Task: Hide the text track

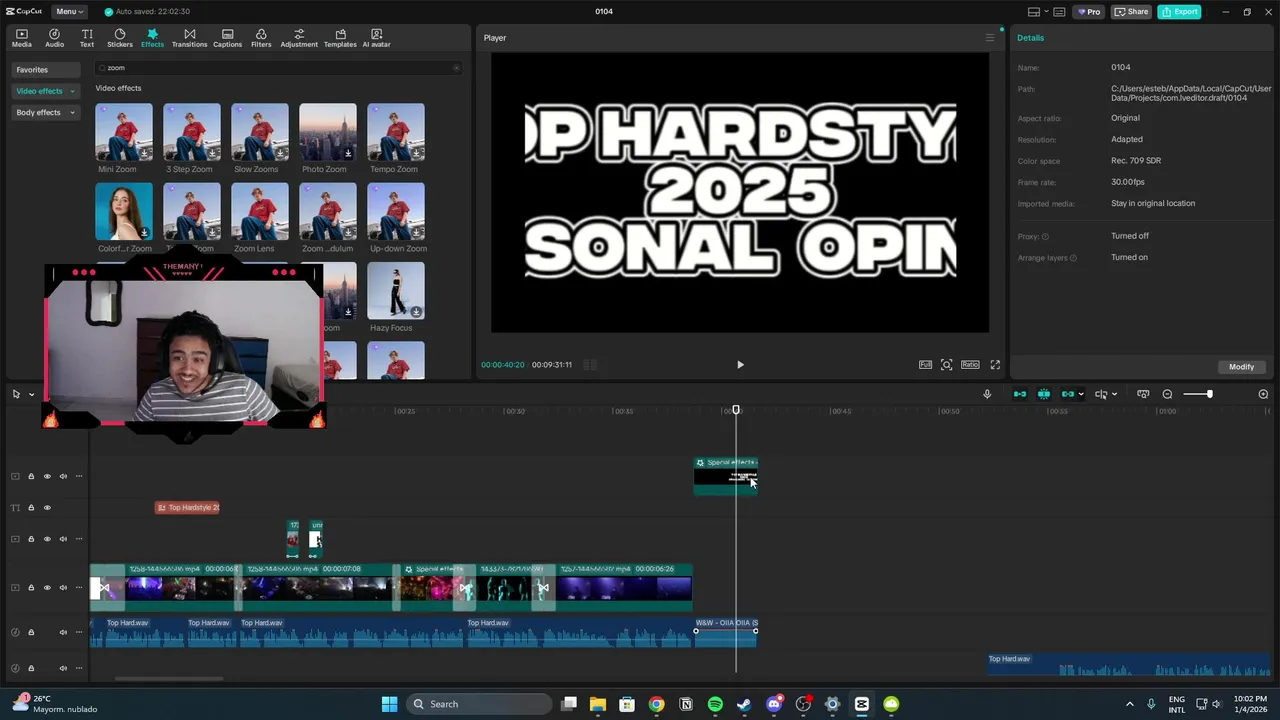Action: (x=47, y=508)
